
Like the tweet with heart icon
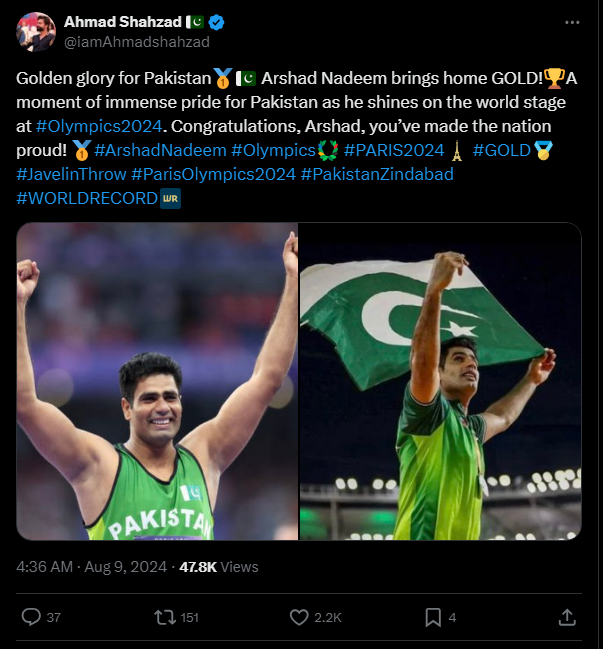298,617
